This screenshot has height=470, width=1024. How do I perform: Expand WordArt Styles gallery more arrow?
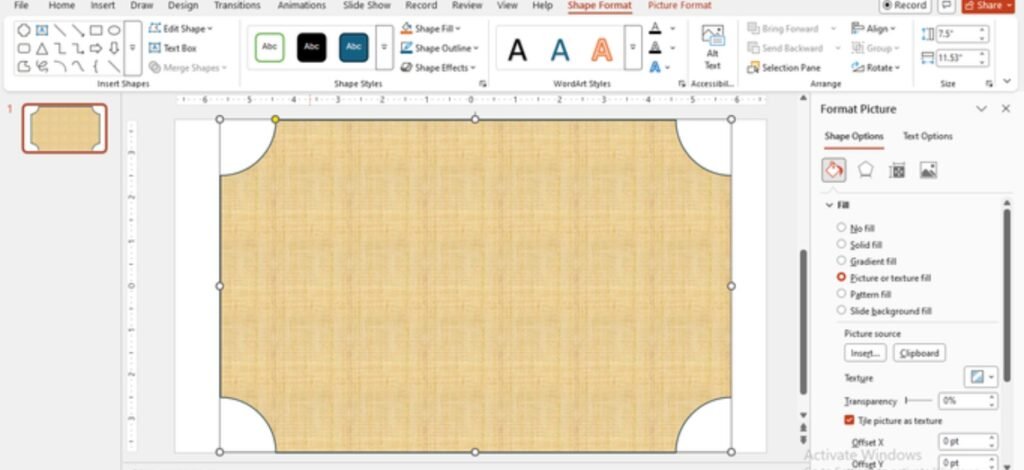[633, 47]
